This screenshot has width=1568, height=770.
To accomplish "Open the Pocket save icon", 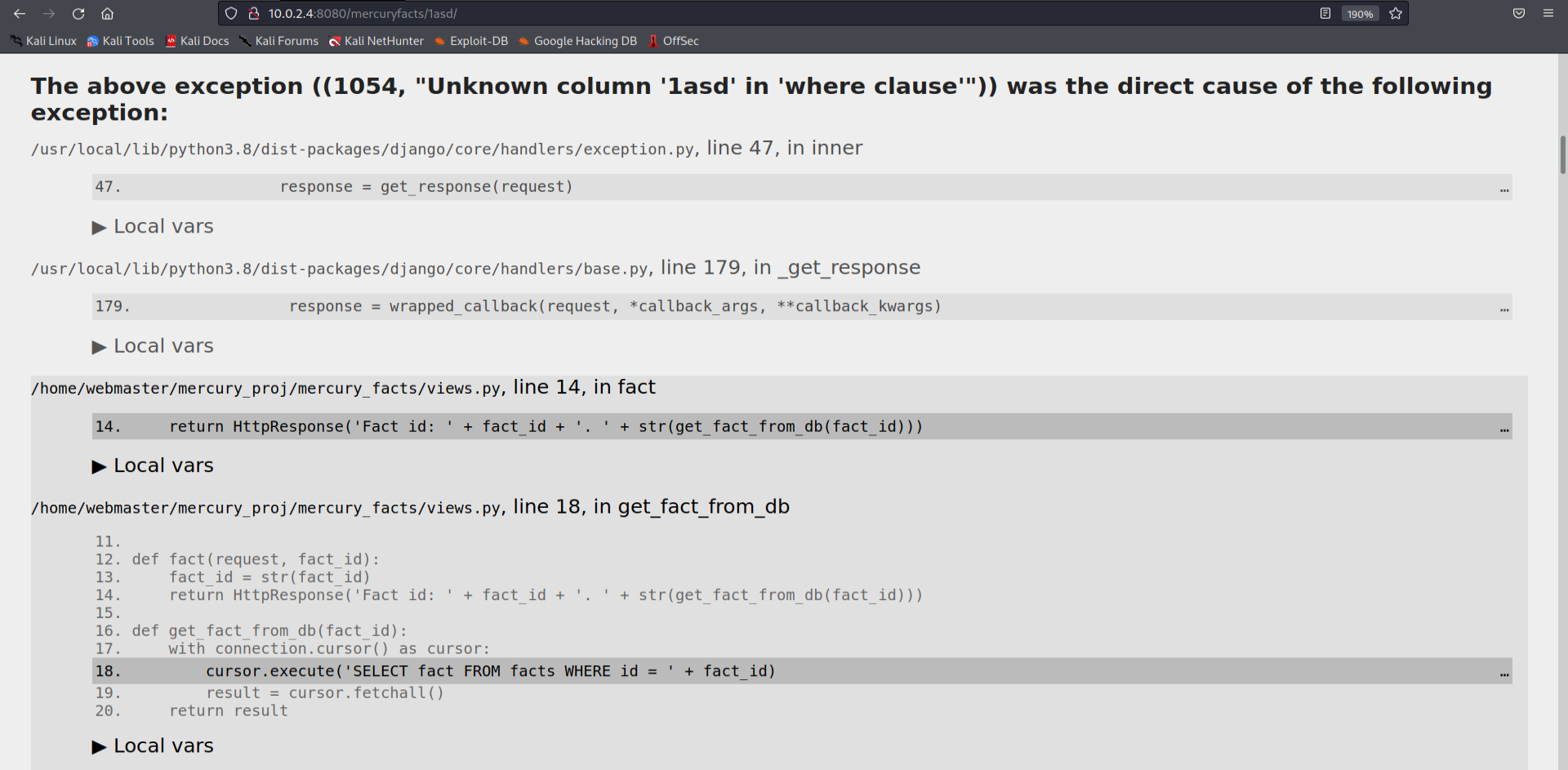I will [x=1519, y=14].
